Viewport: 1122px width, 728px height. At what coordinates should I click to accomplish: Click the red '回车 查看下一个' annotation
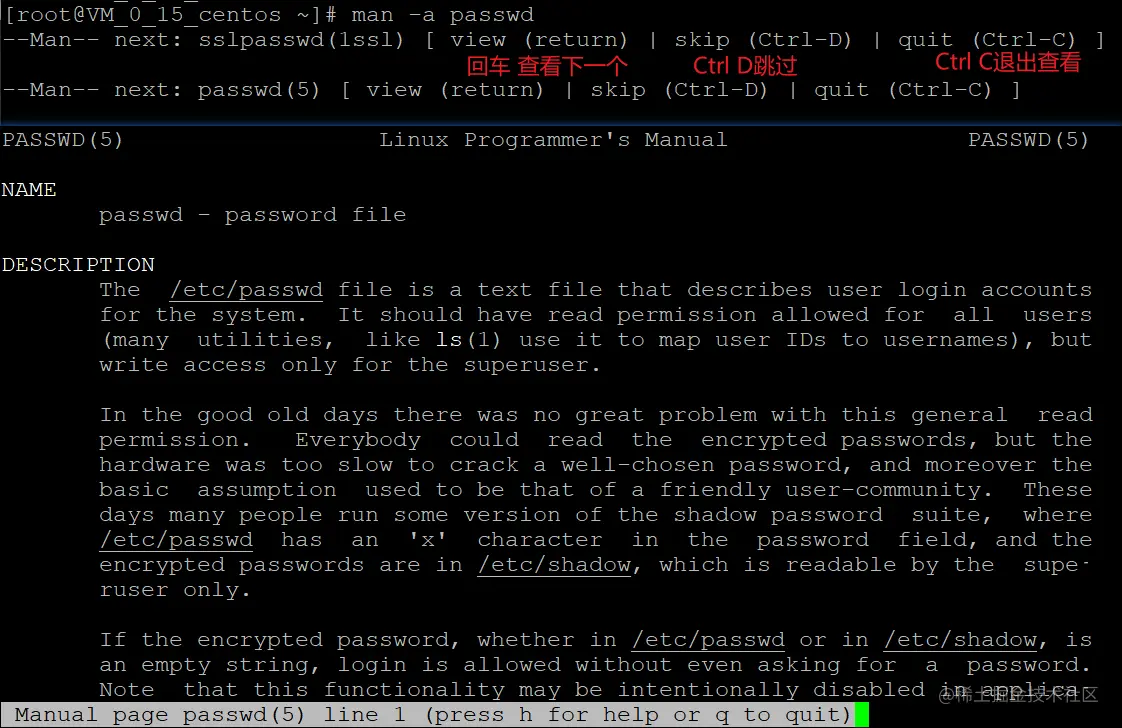point(547,66)
